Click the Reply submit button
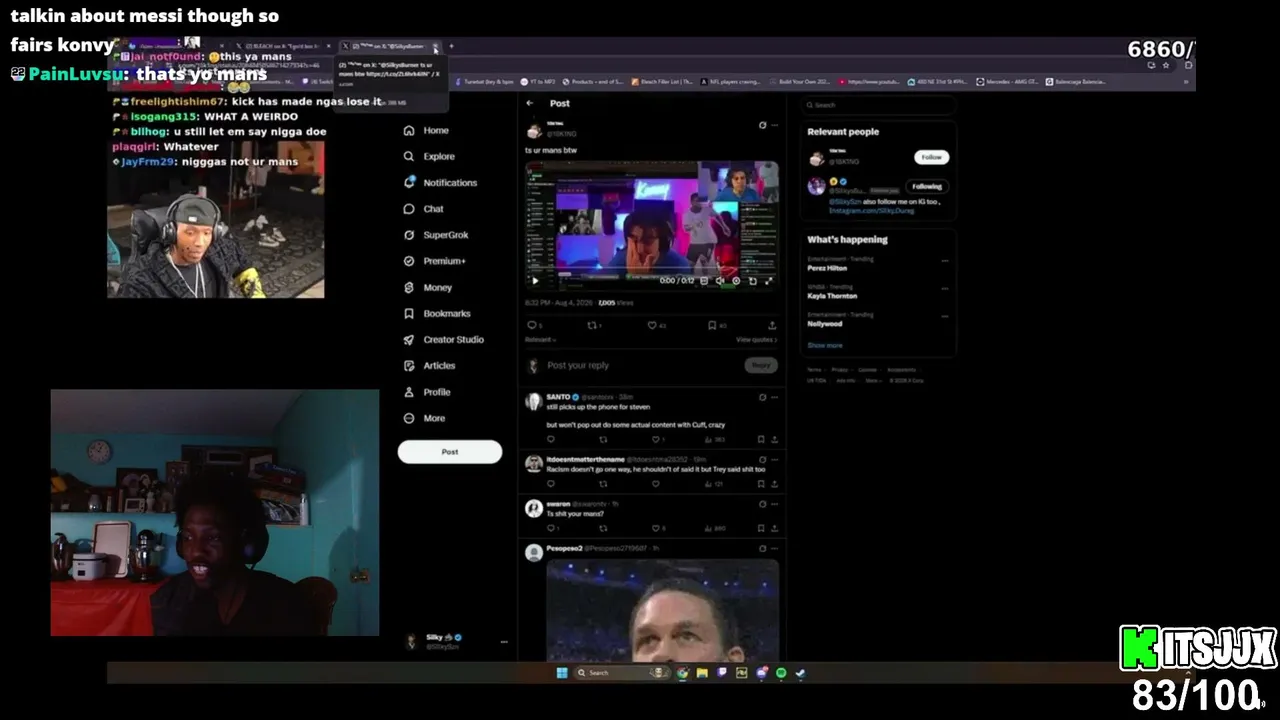Image resolution: width=1280 pixels, height=720 pixels. click(x=761, y=365)
